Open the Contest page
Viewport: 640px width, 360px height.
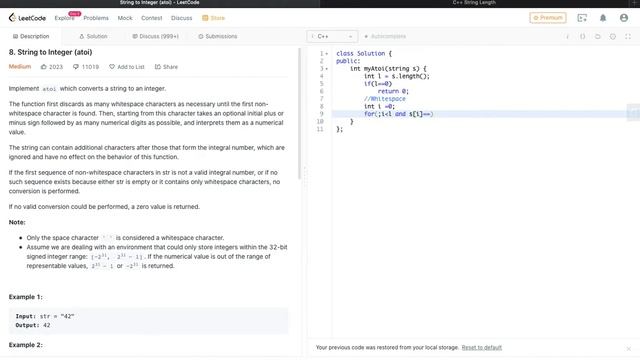151,18
